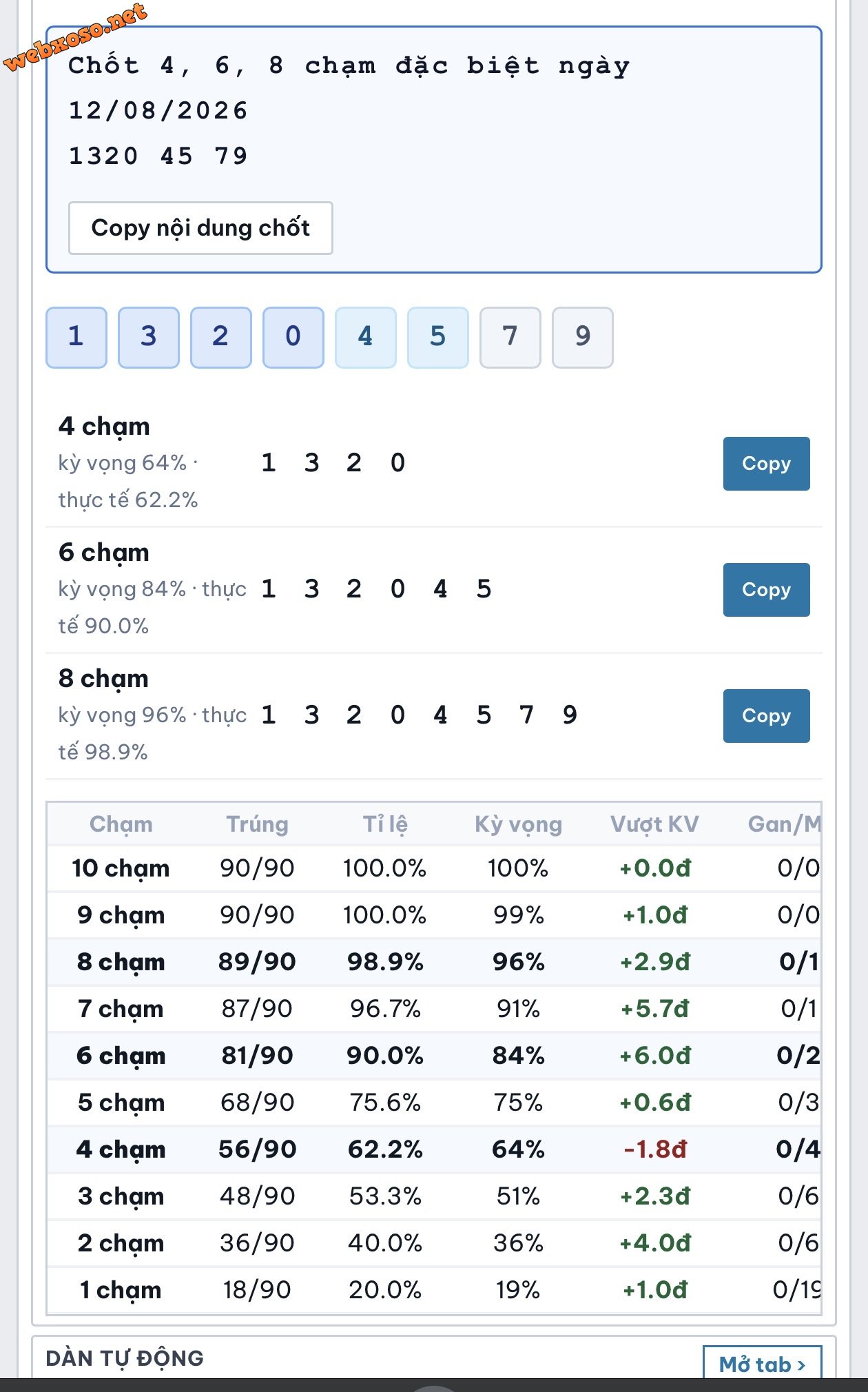Select digit chip 0
The image size is (868, 1392).
coord(293,337)
